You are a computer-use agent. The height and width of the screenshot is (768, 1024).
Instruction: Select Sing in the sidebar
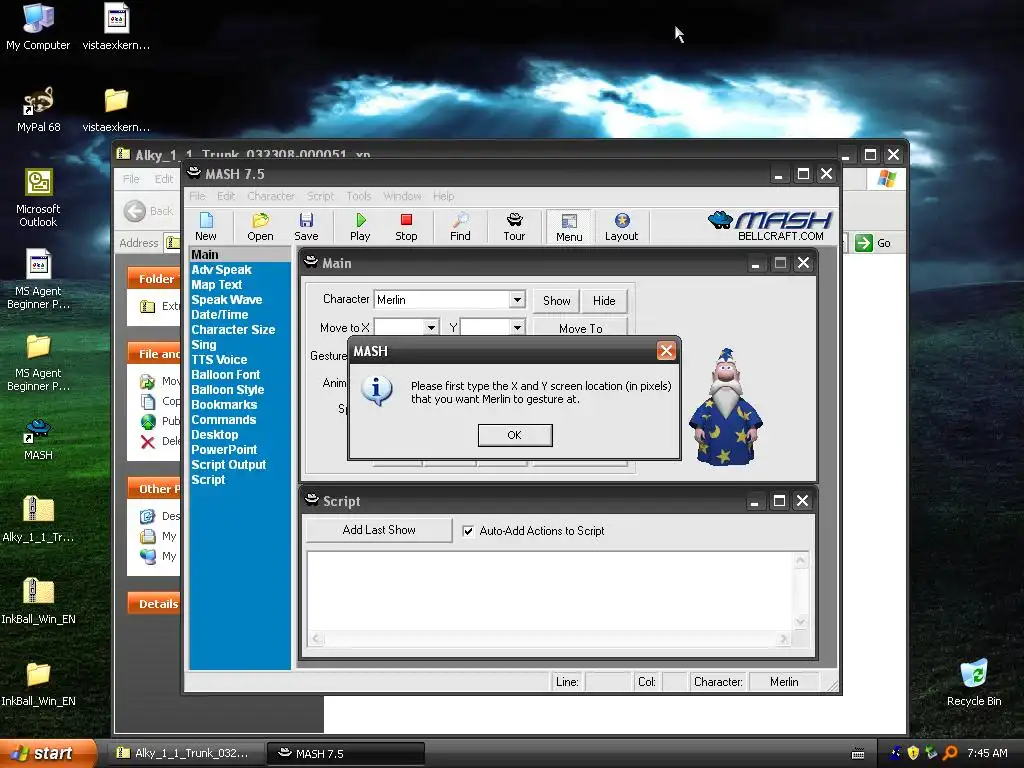point(203,345)
